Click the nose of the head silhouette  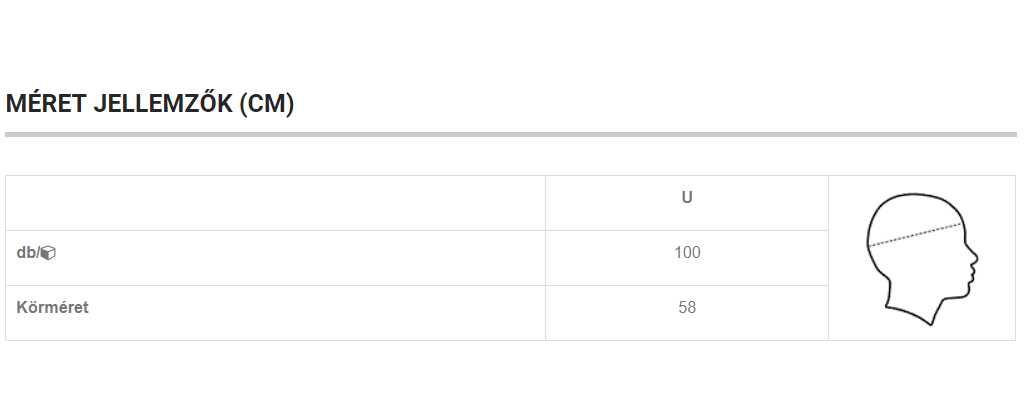[x=975, y=258]
